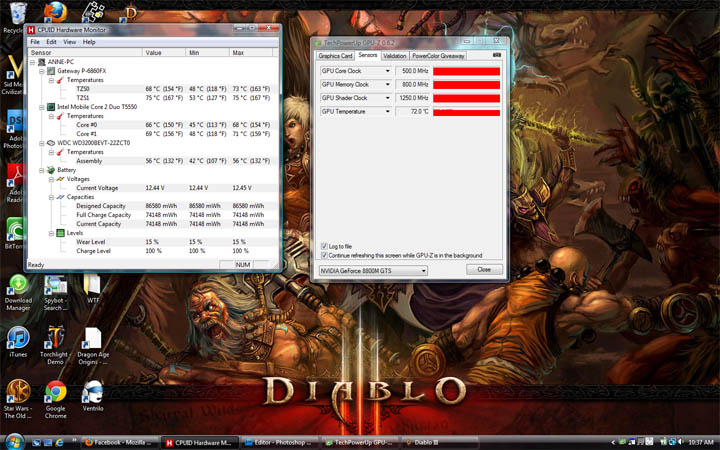The height and width of the screenshot is (450, 720).
Task: Collapse the Gateway P-6860FX node
Action: coord(42,71)
